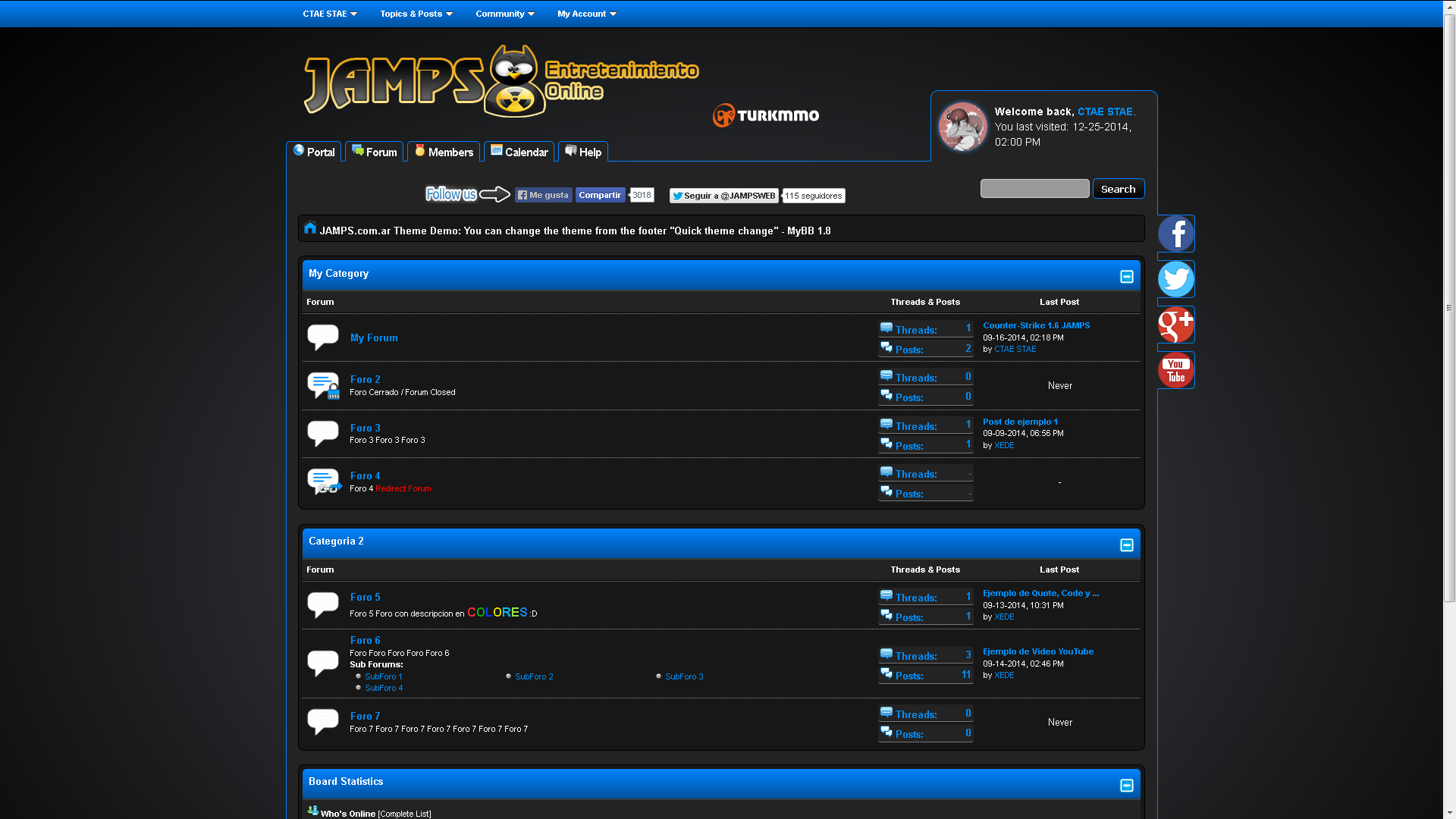Switch to the Forum tab
The image size is (1456, 819).
375,152
